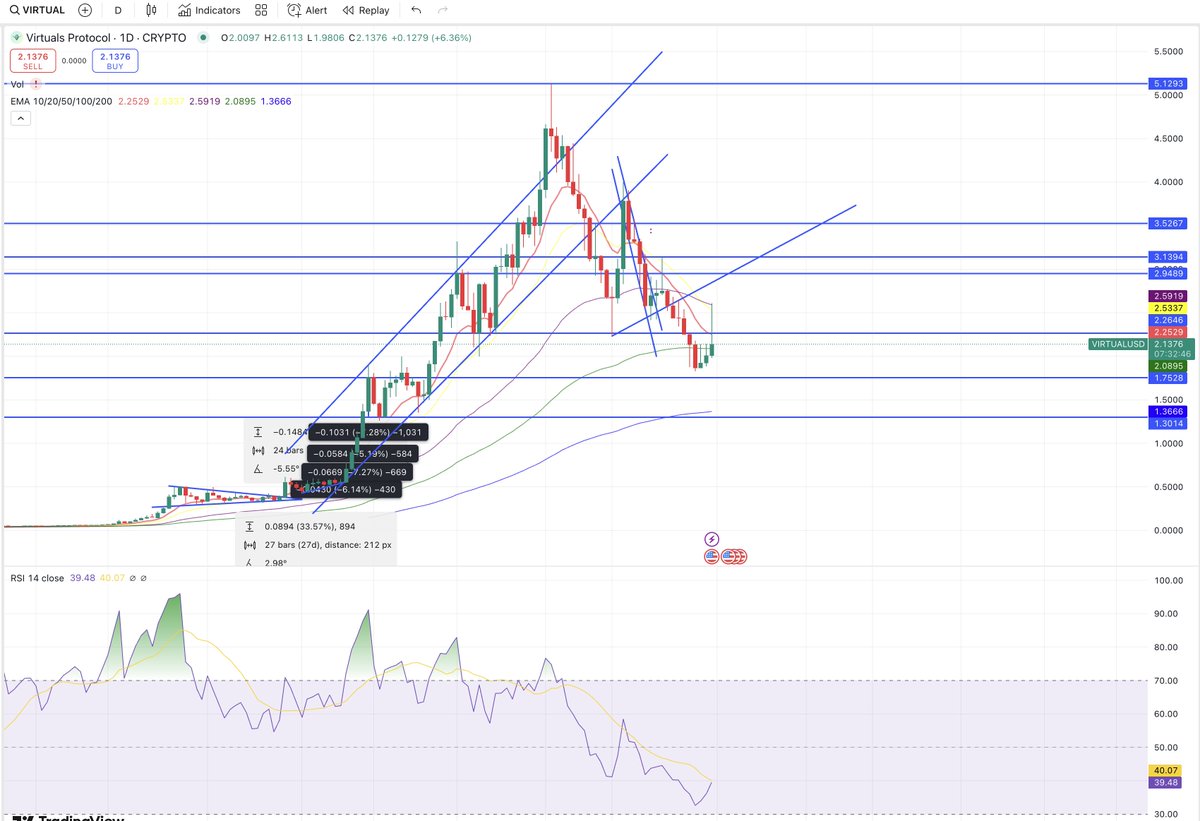
Task: Click the Virtuals Protocol · 1D · CRYPTO title
Action: coord(106,38)
